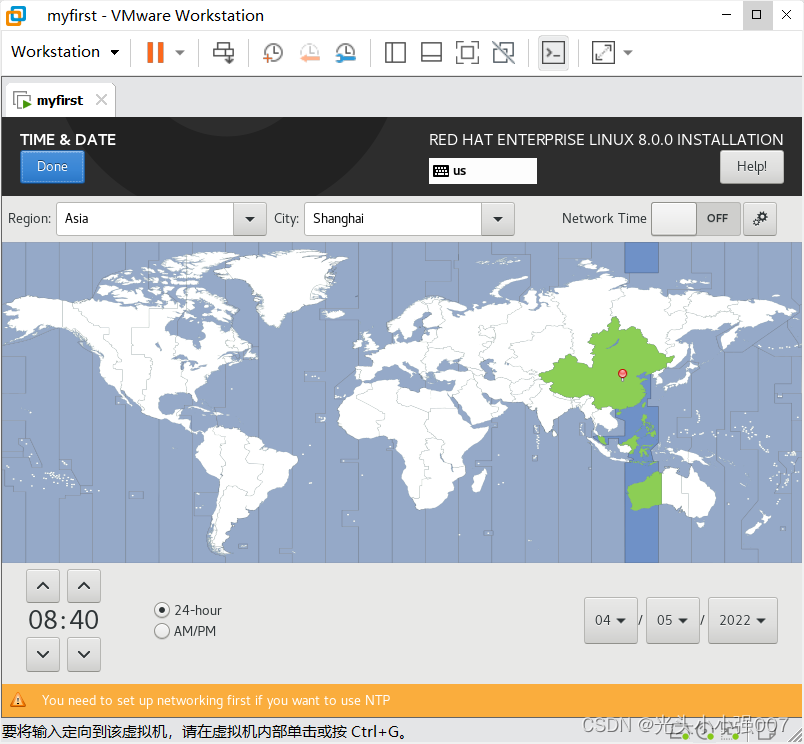The image size is (804, 744).
Task: Open the month dropdown showing 04
Action: (611, 620)
